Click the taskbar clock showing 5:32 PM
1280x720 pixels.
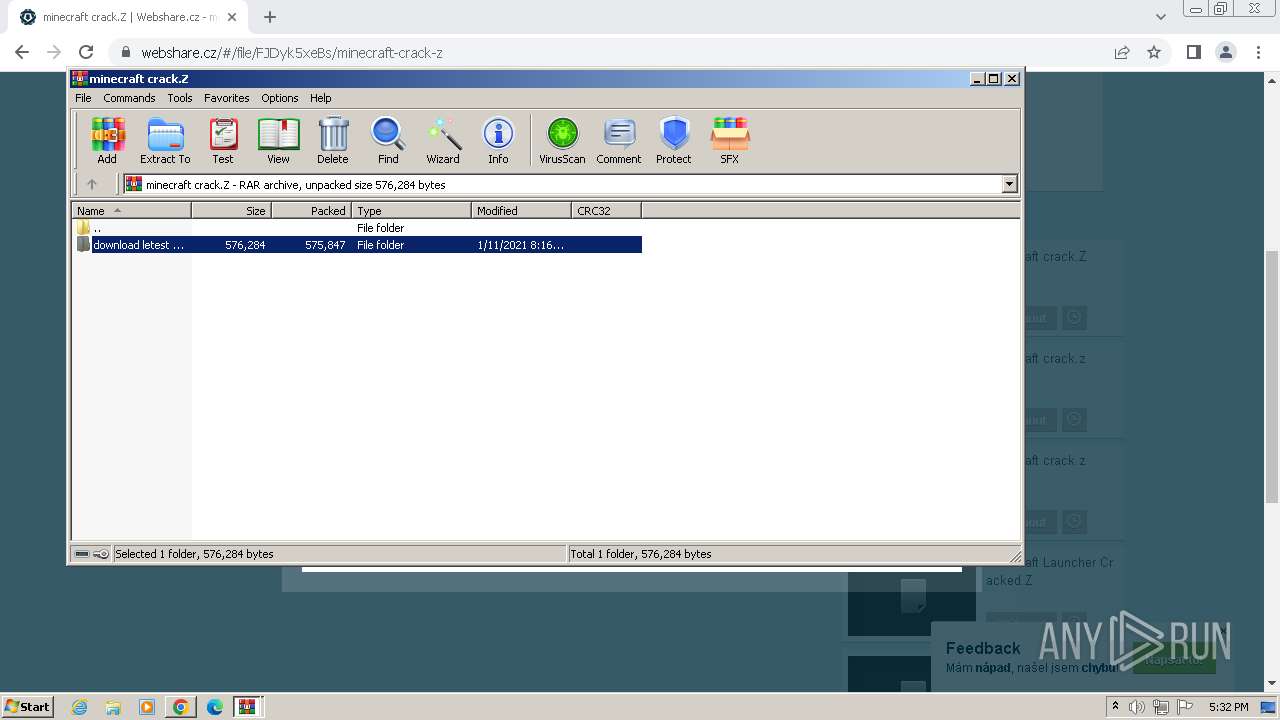pos(1228,707)
